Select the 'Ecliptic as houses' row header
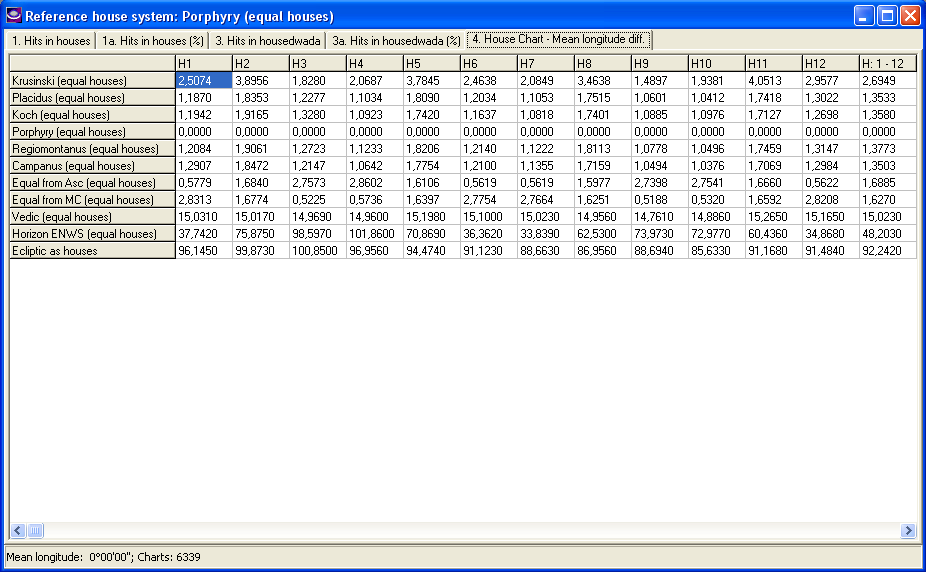 click(x=93, y=251)
